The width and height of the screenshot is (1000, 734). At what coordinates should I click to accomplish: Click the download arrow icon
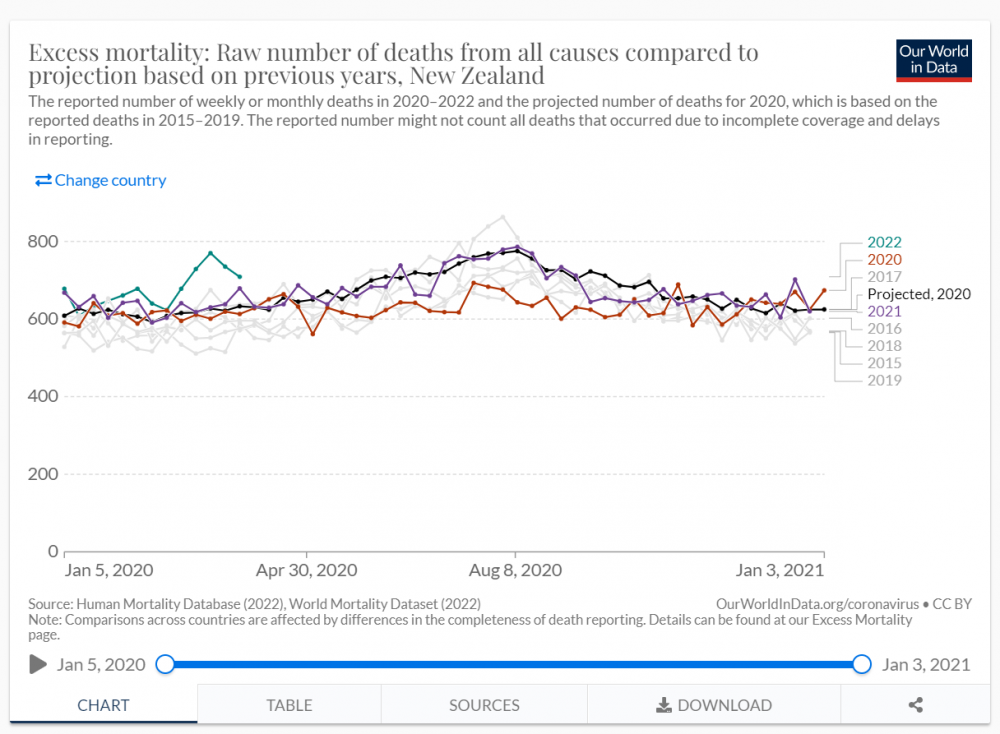point(664,705)
